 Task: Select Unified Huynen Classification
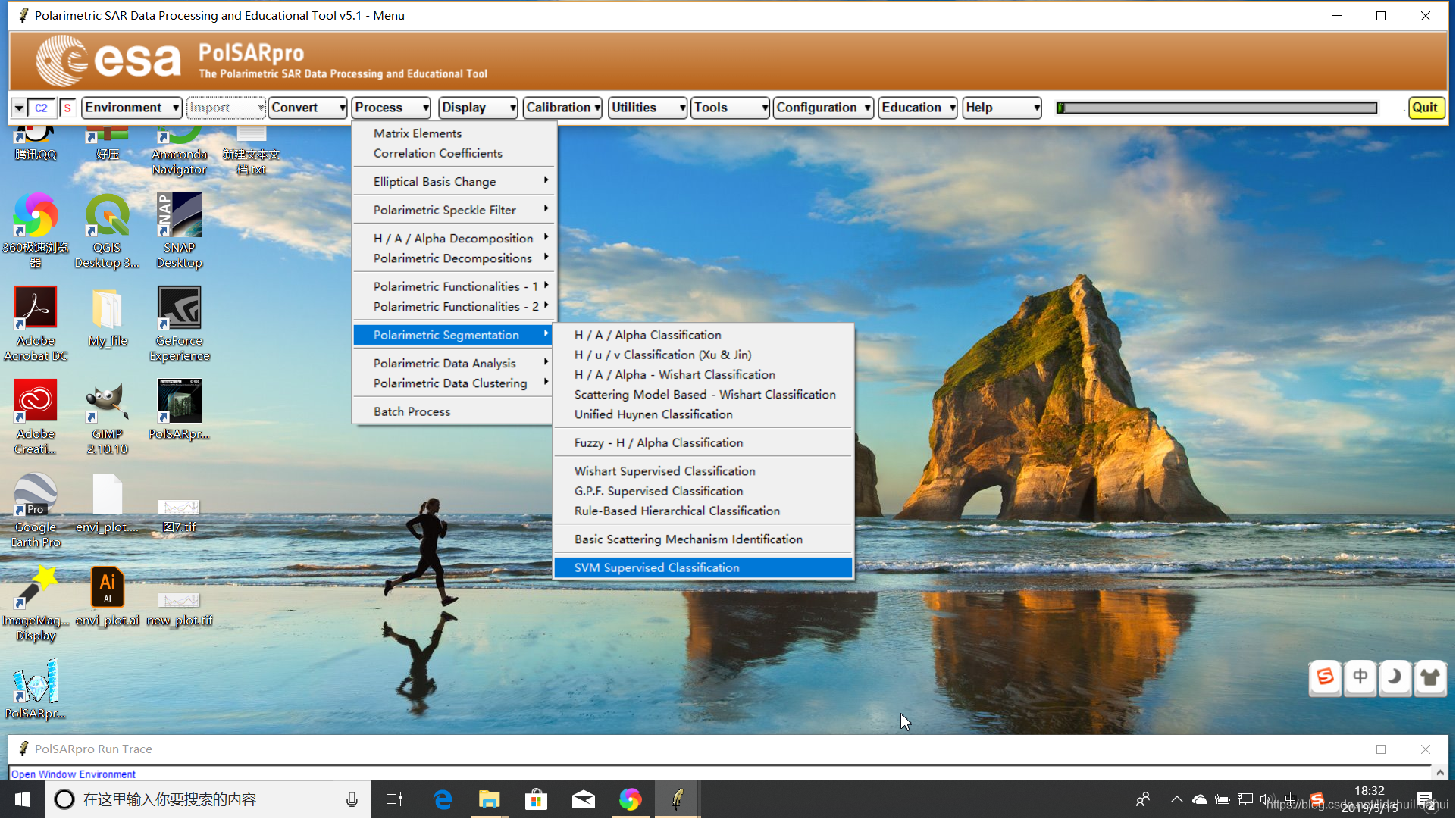point(652,414)
